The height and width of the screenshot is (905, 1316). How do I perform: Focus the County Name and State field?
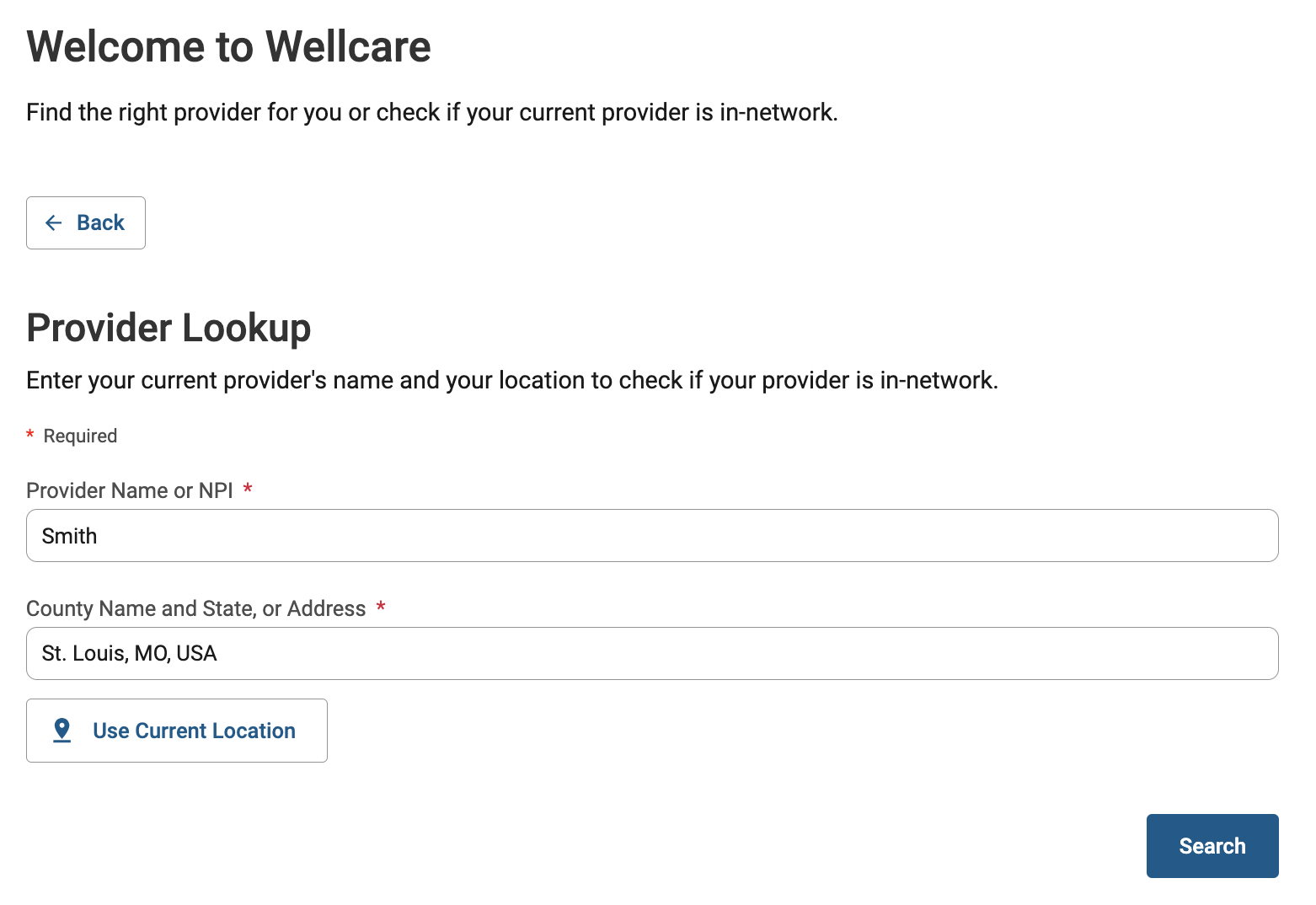tap(652, 654)
